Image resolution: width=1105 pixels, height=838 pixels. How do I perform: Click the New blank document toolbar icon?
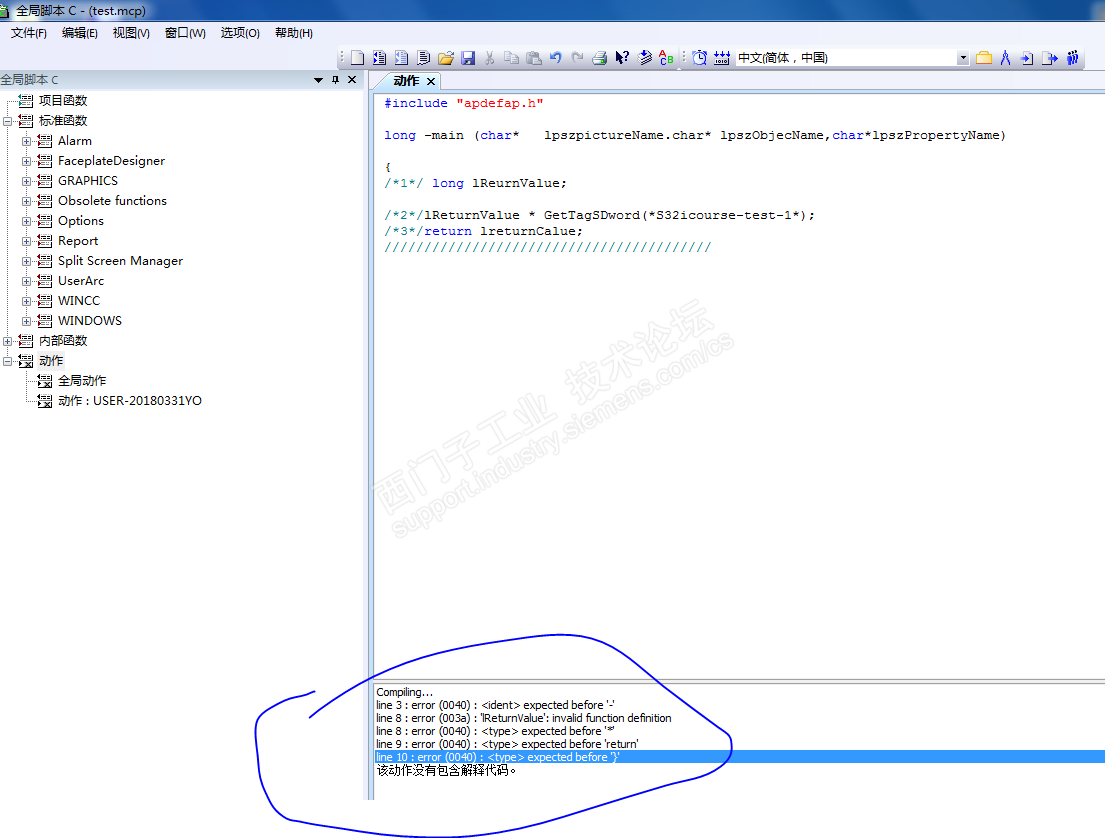[x=357, y=58]
